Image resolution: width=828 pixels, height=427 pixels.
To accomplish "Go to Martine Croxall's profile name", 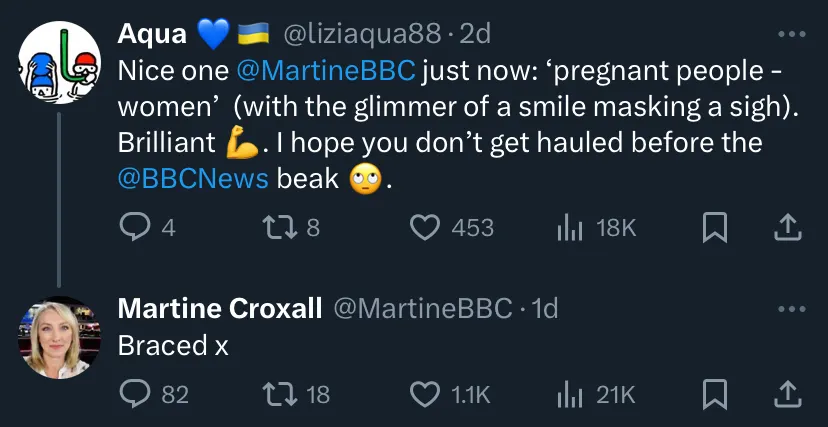I will tap(220, 308).
